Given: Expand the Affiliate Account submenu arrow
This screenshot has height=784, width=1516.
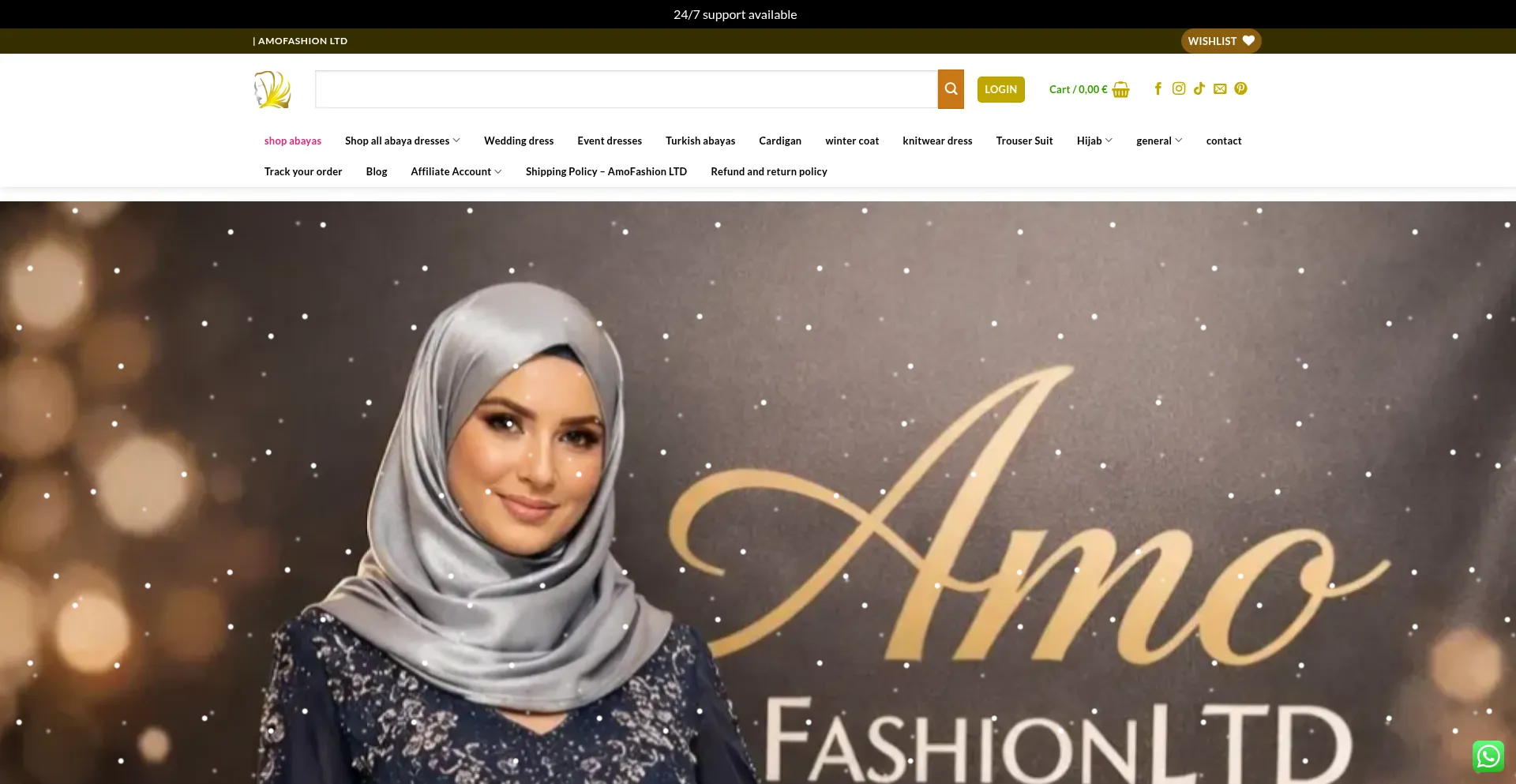Looking at the screenshot, I should coord(498,171).
